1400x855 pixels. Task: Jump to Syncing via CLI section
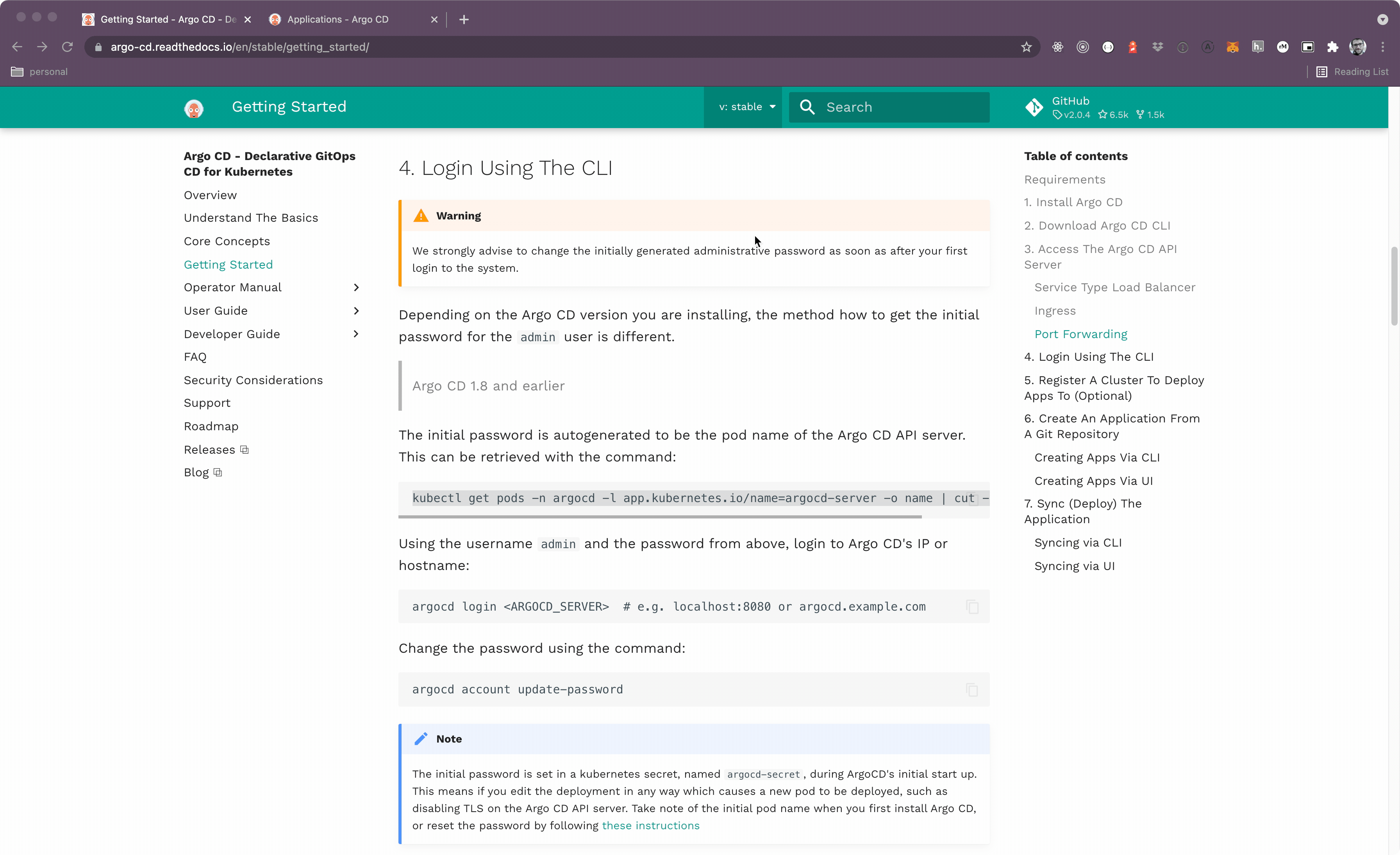(1078, 543)
